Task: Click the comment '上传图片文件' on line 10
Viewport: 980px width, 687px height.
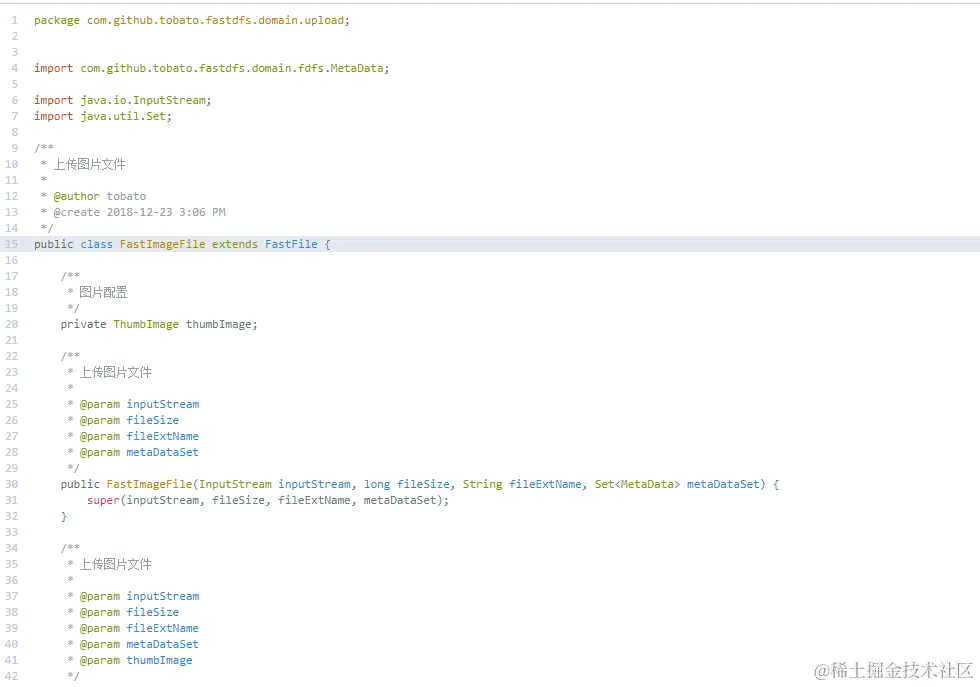Action: click(89, 164)
